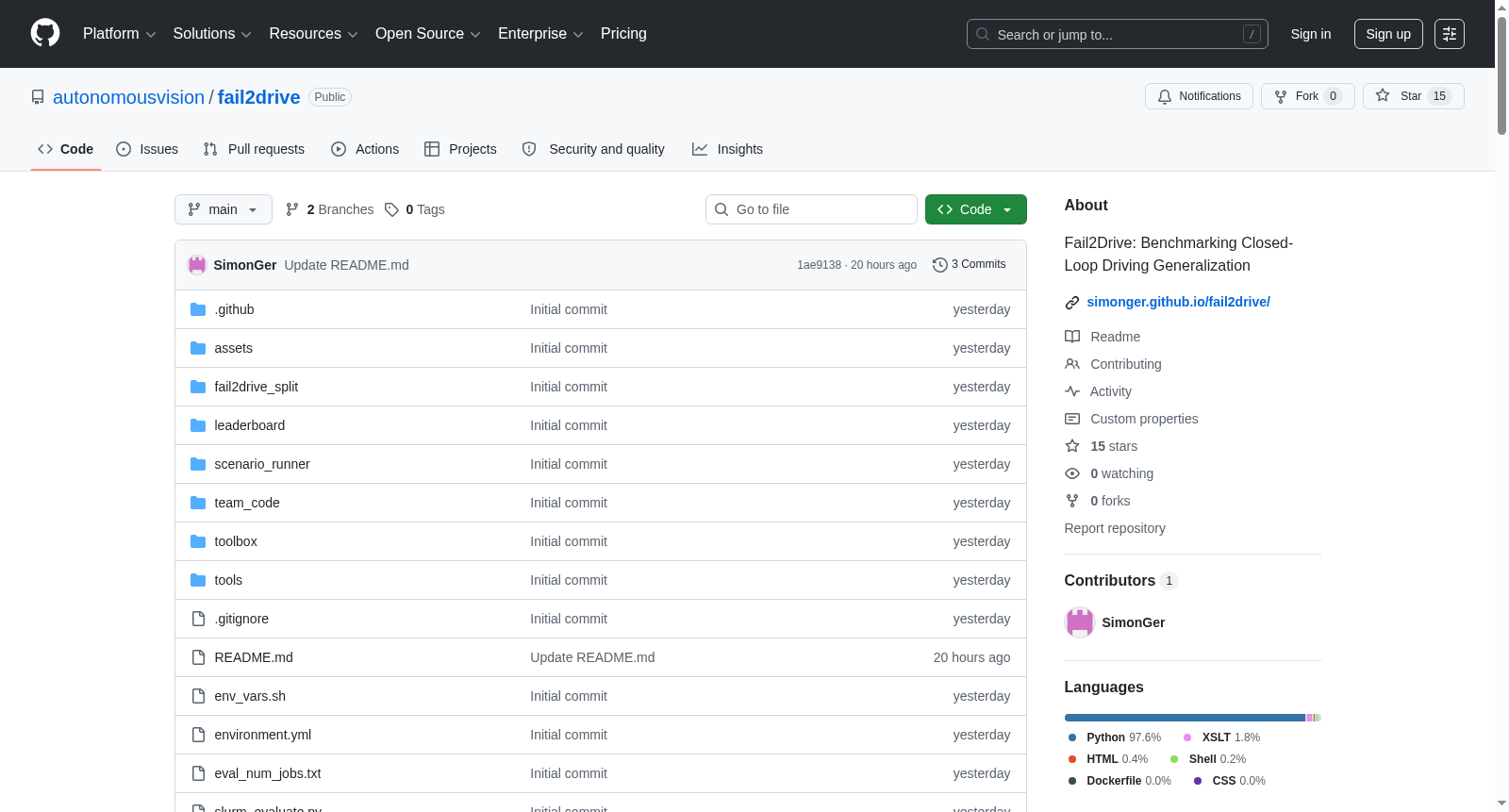The width and height of the screenshot is (1509, 812).
Task: Open the fail2drive repository name link
Action: tap(258, 97)
